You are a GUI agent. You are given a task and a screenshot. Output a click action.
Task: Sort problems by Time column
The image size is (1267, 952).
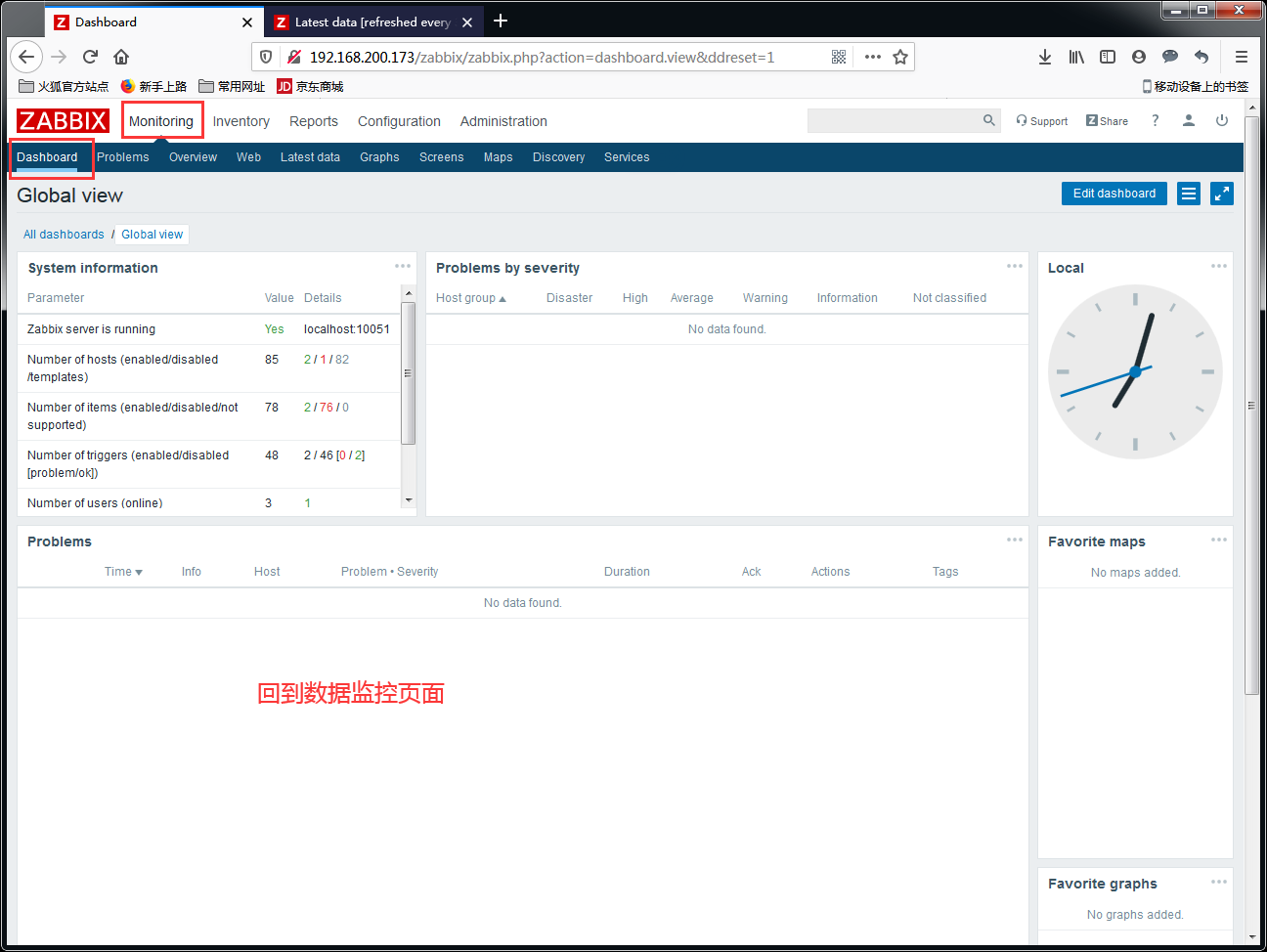pos(123,572)
